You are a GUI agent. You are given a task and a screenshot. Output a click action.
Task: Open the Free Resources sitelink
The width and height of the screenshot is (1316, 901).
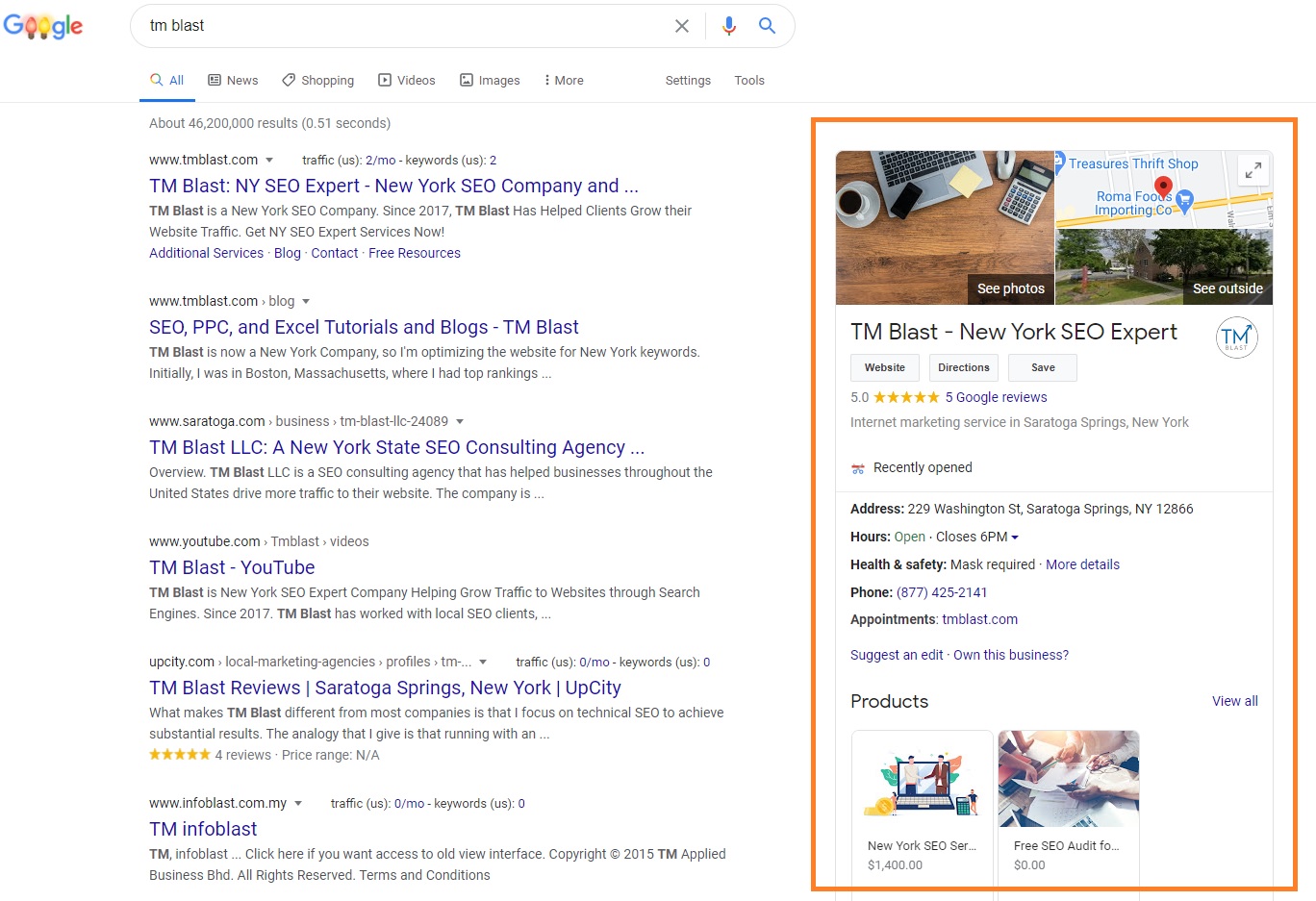click(415, 253)
